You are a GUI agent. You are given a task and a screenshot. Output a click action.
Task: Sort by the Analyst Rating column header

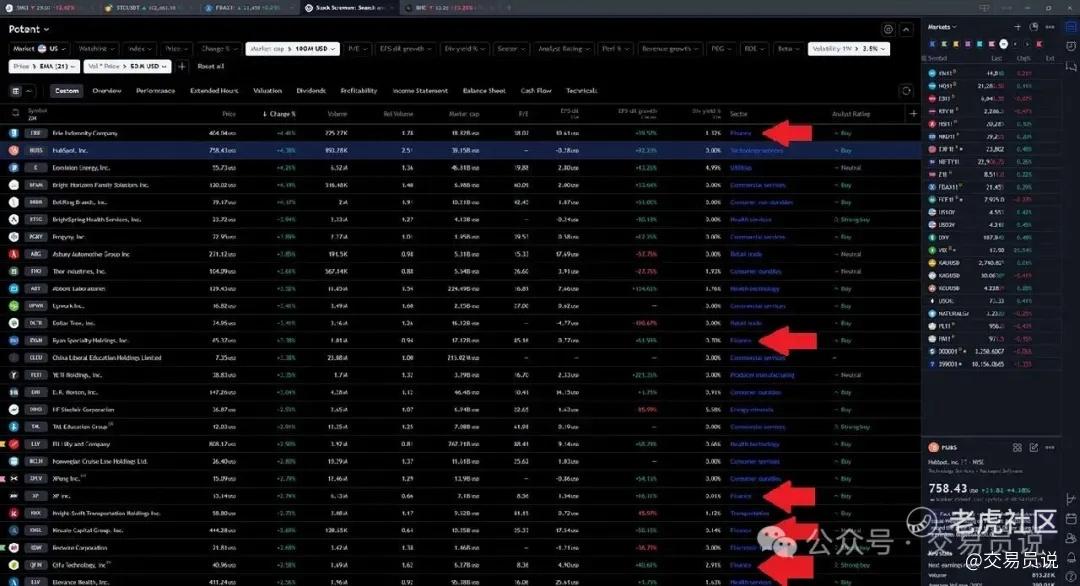click(x=851, y=114)
